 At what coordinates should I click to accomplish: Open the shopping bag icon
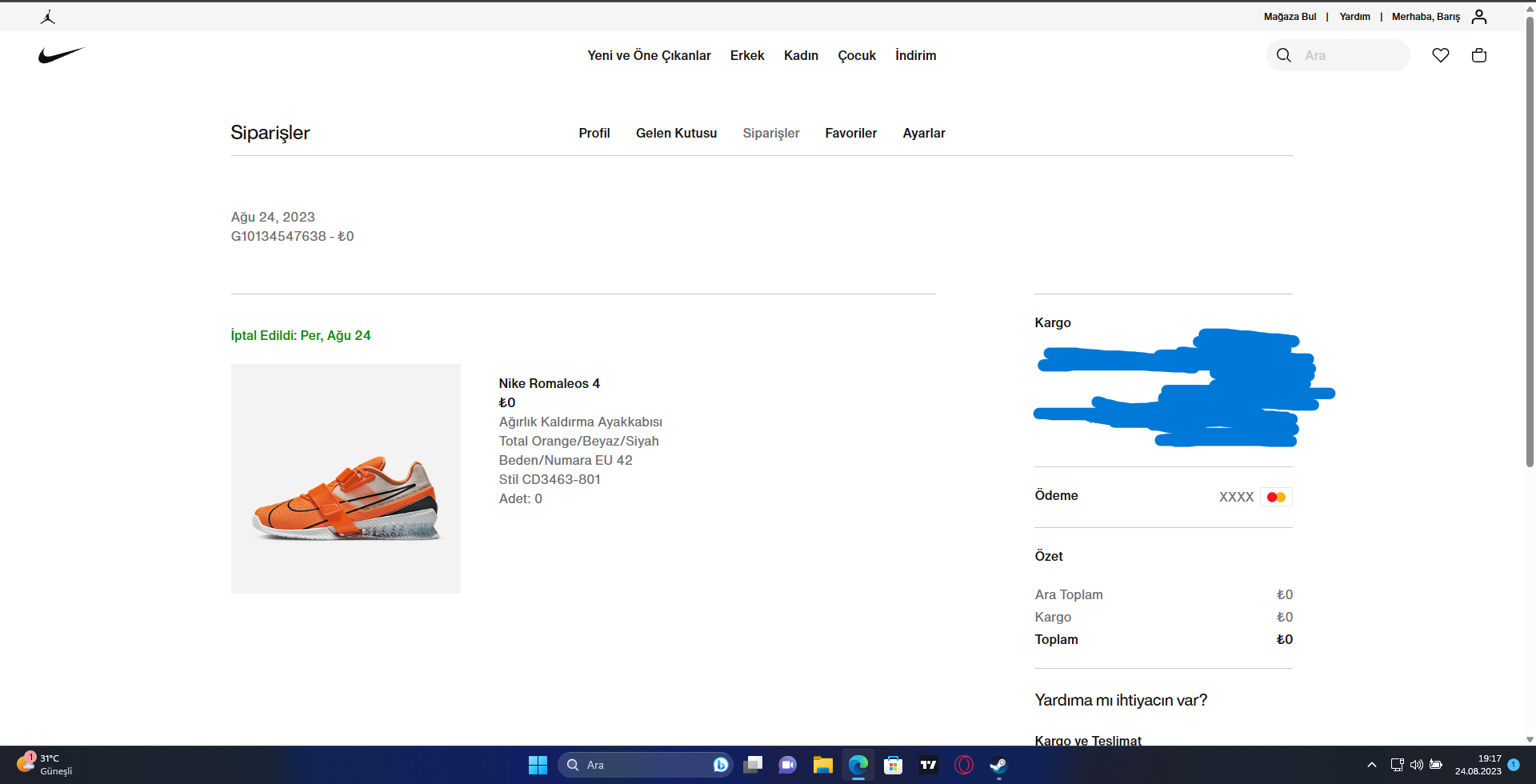coord(1479,55)
